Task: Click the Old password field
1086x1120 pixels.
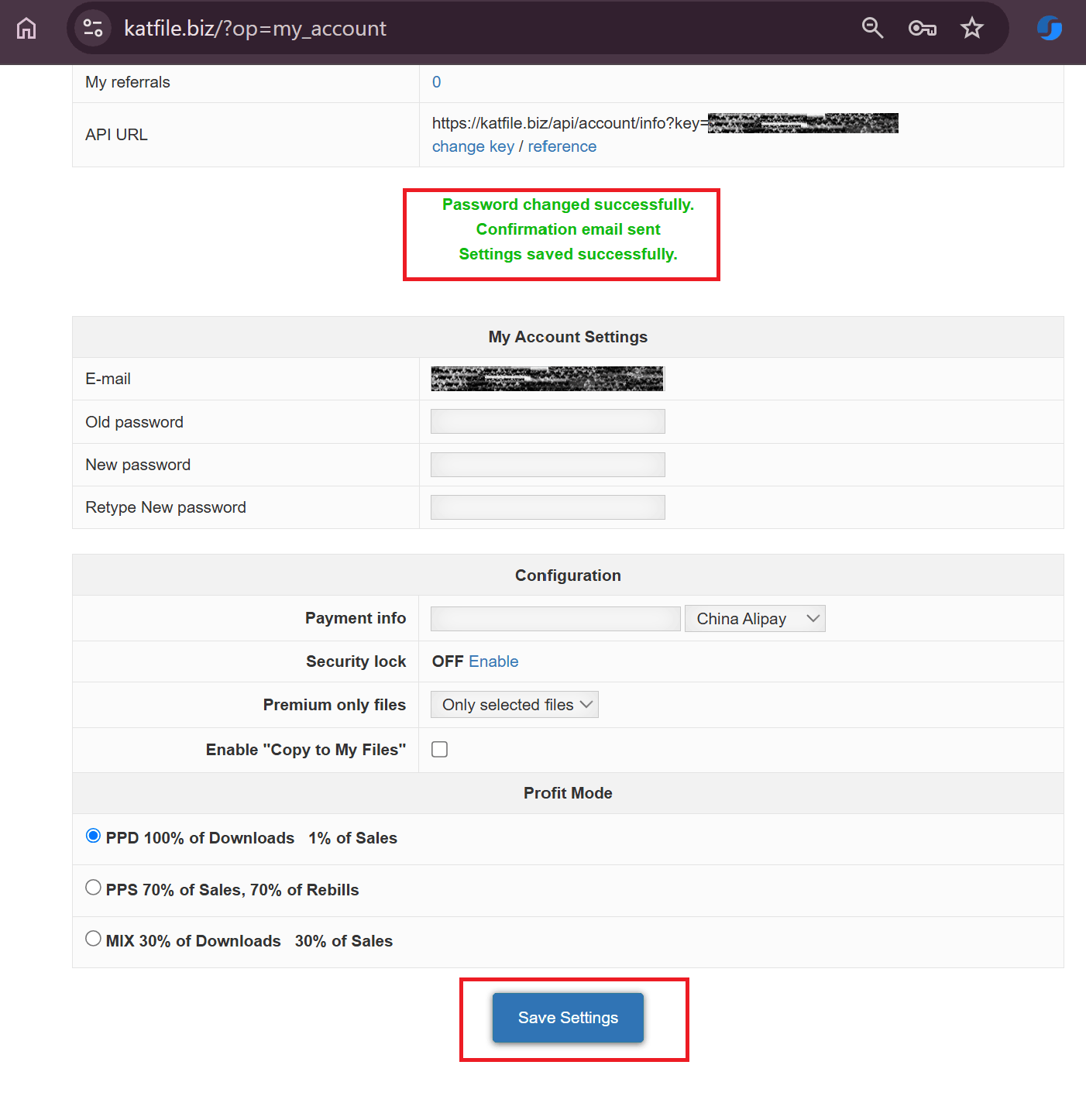Action: (548, 421)
